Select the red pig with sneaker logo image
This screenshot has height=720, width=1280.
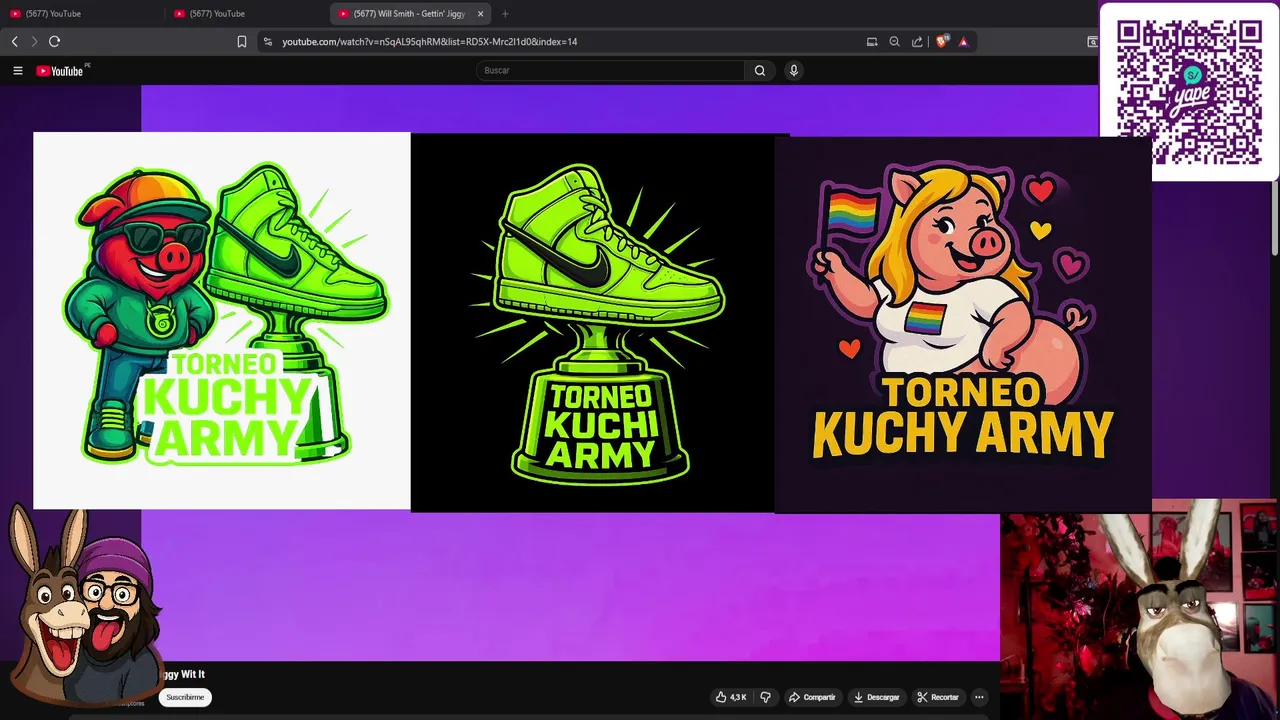(x=222, y=320)
